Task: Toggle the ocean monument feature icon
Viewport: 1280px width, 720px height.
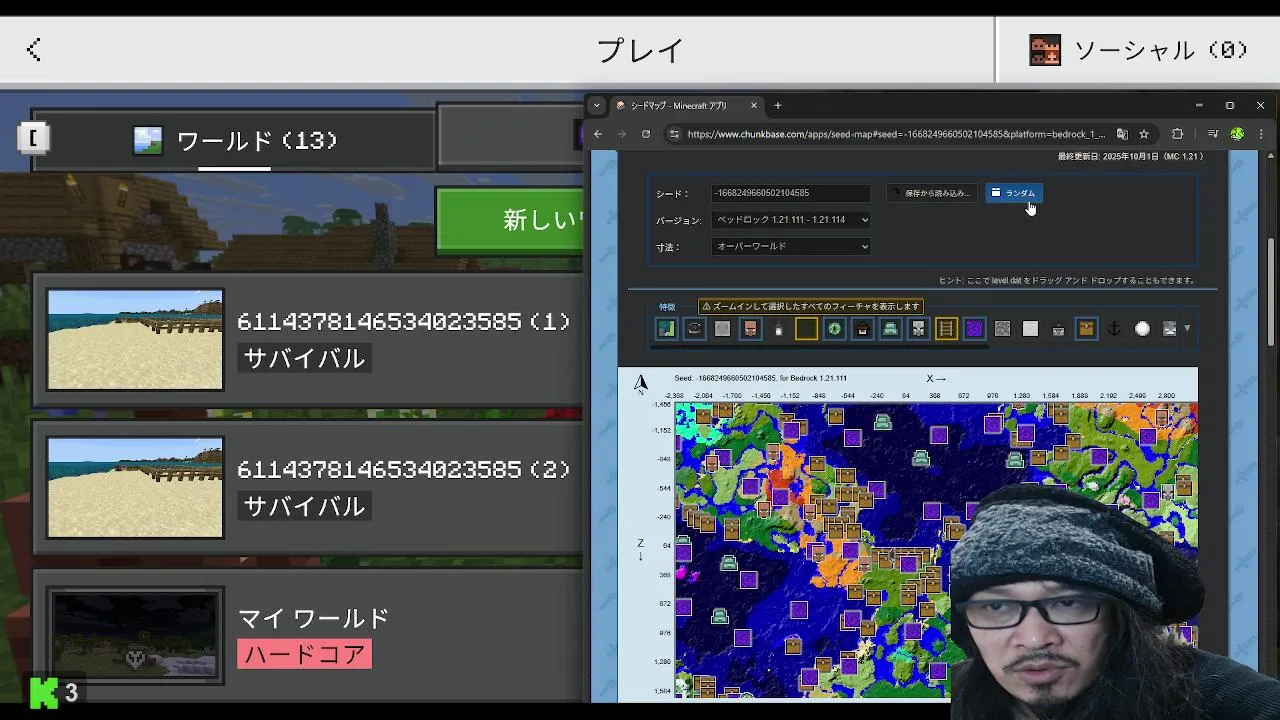Action: click(890, 328)
